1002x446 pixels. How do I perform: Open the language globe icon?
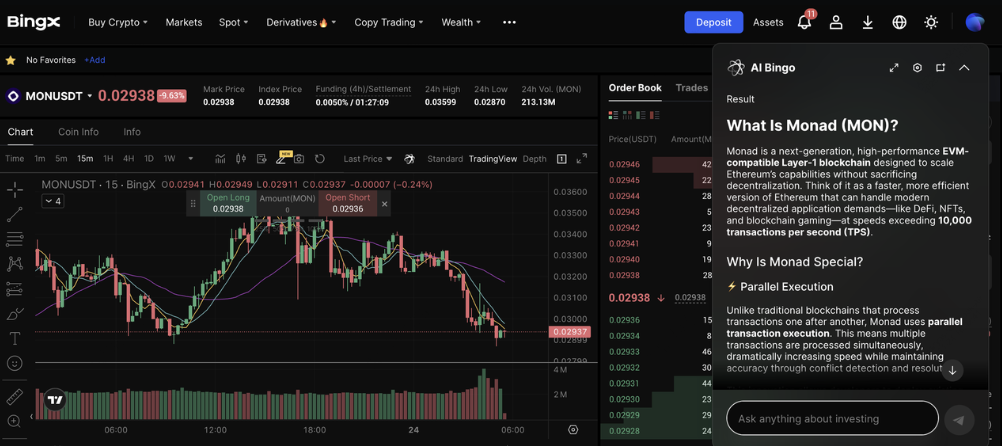click(899, 22)
